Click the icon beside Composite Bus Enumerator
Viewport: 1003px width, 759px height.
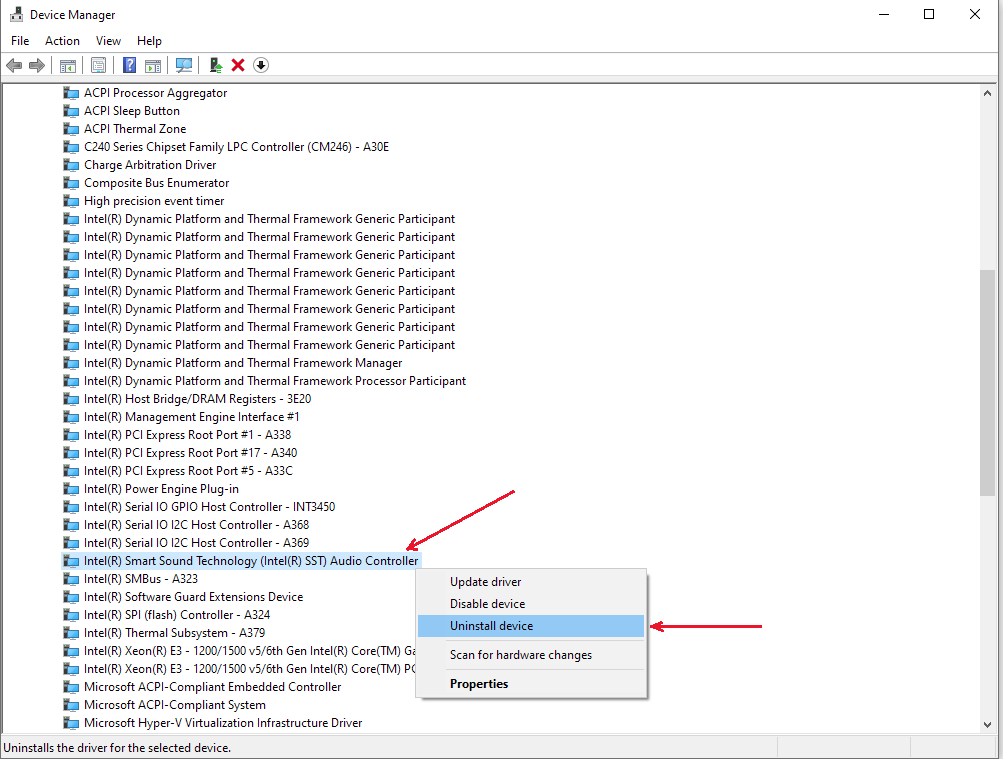tap(71, 183)
